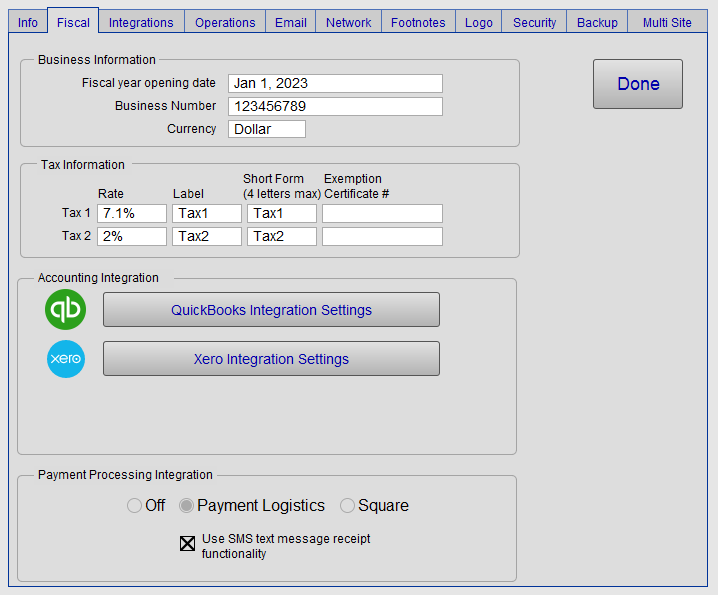
Task: Click the QuickBooks logo icon
Action: (x=66, y=310)
